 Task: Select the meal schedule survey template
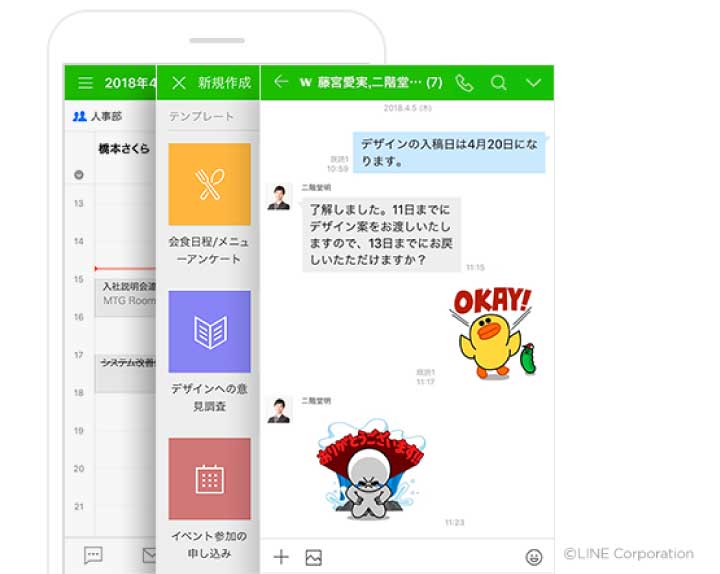[x=209, y=184]
